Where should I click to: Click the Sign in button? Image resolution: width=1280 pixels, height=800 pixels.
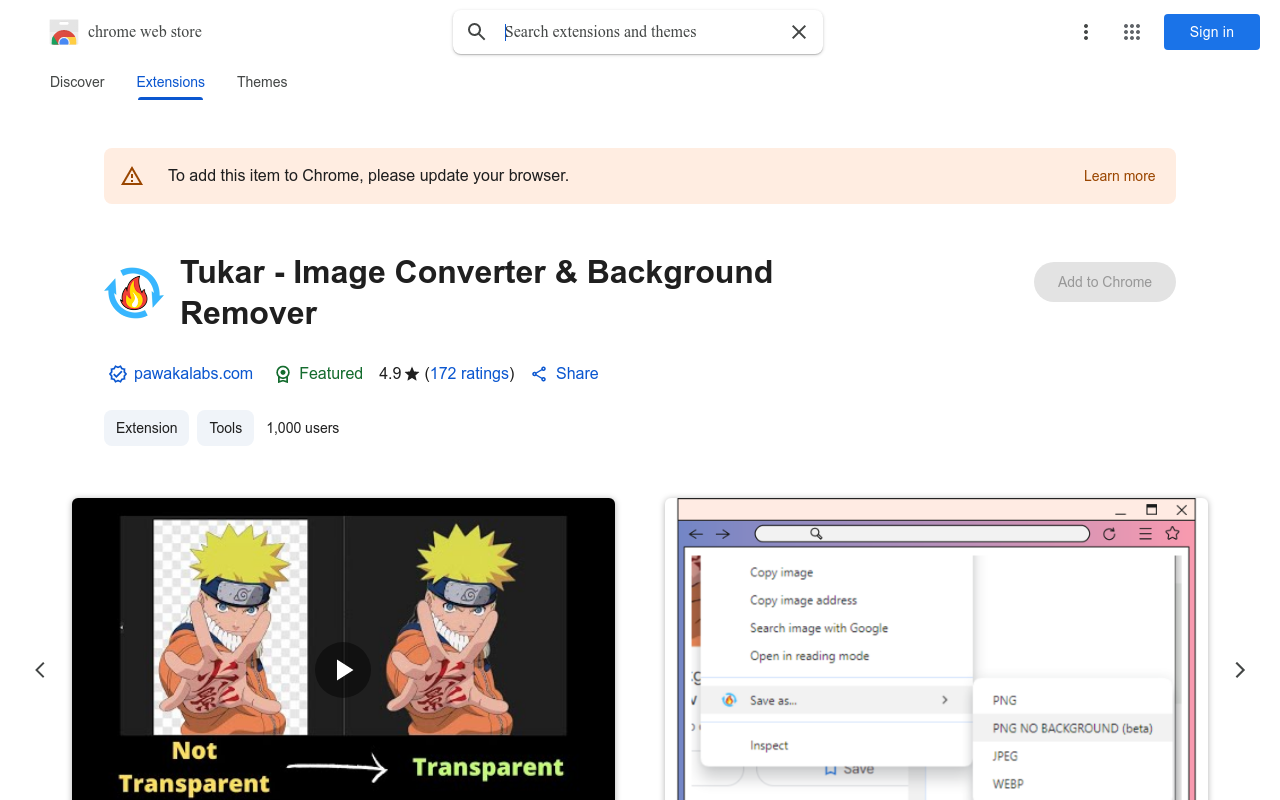(x=1212, y=32)
